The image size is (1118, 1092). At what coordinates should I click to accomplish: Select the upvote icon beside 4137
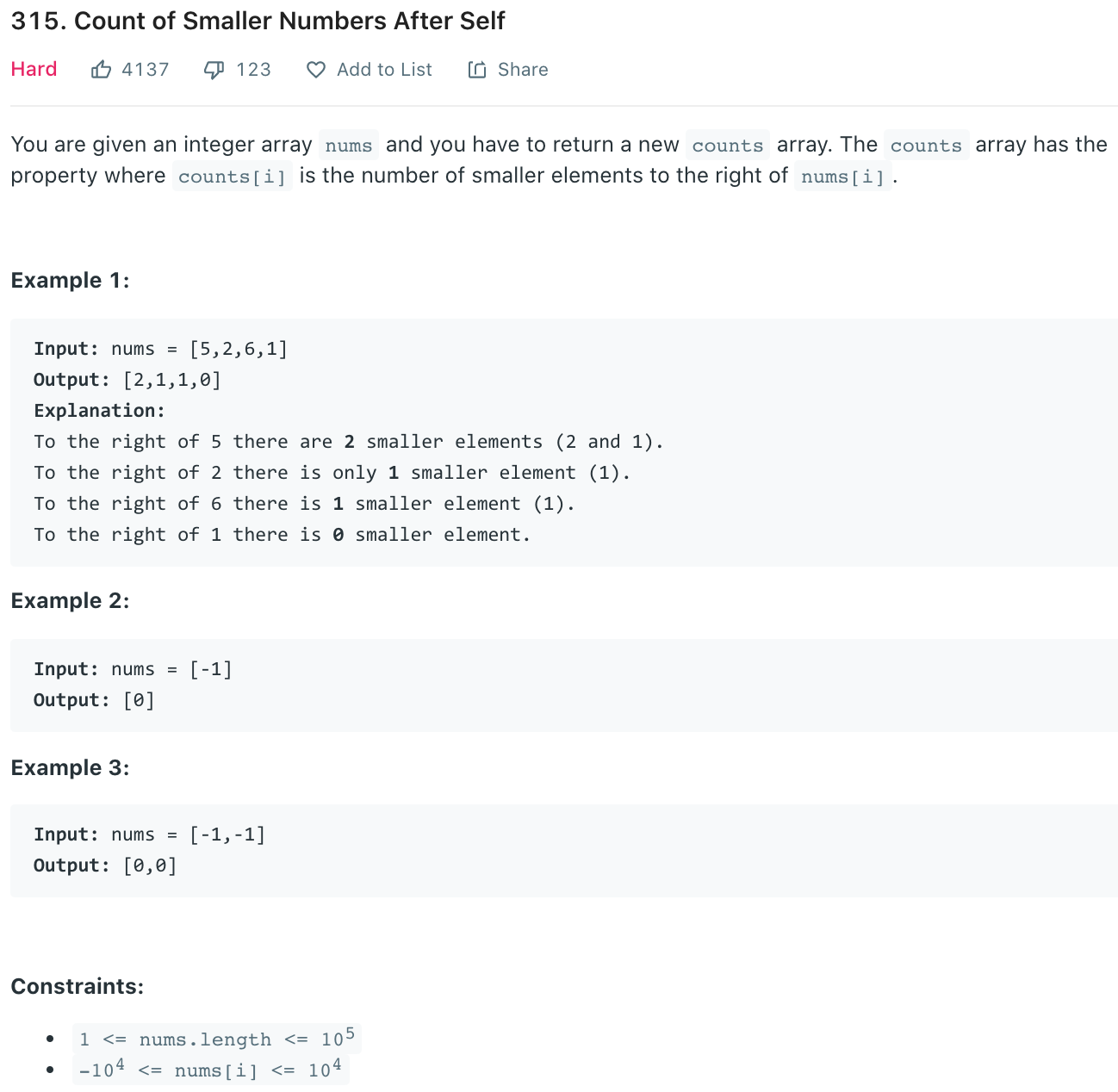[x=102, y=69]
